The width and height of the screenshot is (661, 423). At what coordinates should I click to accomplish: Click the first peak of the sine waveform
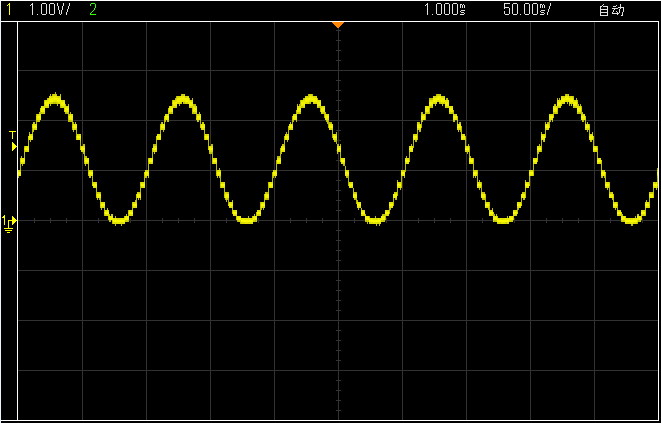[x=54, y=98]
